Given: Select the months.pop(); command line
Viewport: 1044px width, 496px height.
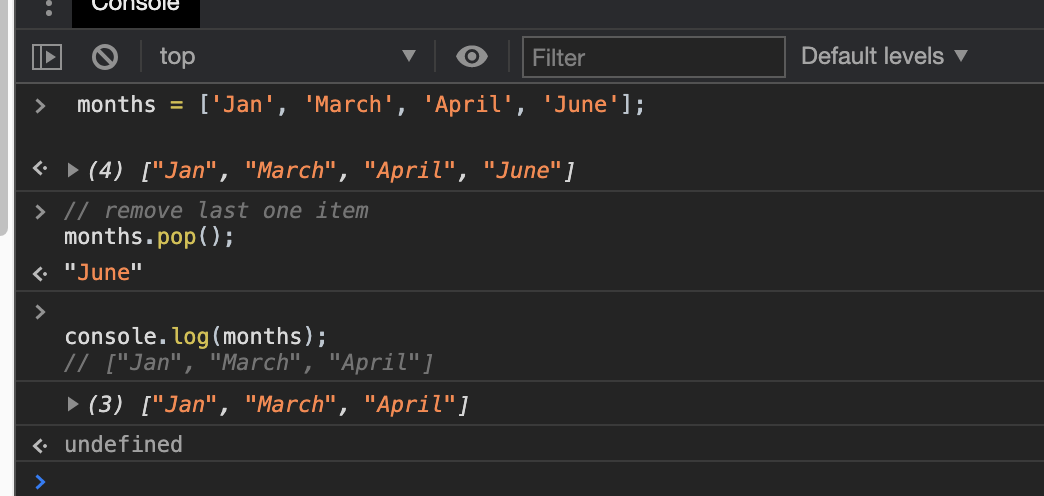Looking at the screenshot, I should coord(149,238).
